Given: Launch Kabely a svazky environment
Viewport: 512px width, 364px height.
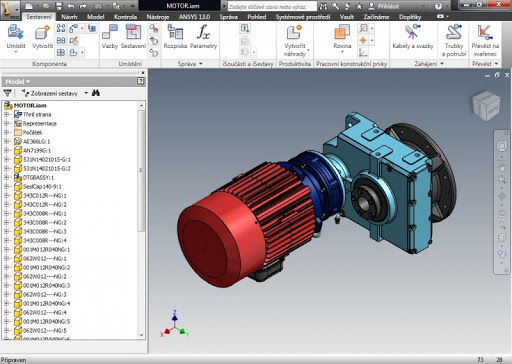Looking at the screenshot, I should [413, 33].
